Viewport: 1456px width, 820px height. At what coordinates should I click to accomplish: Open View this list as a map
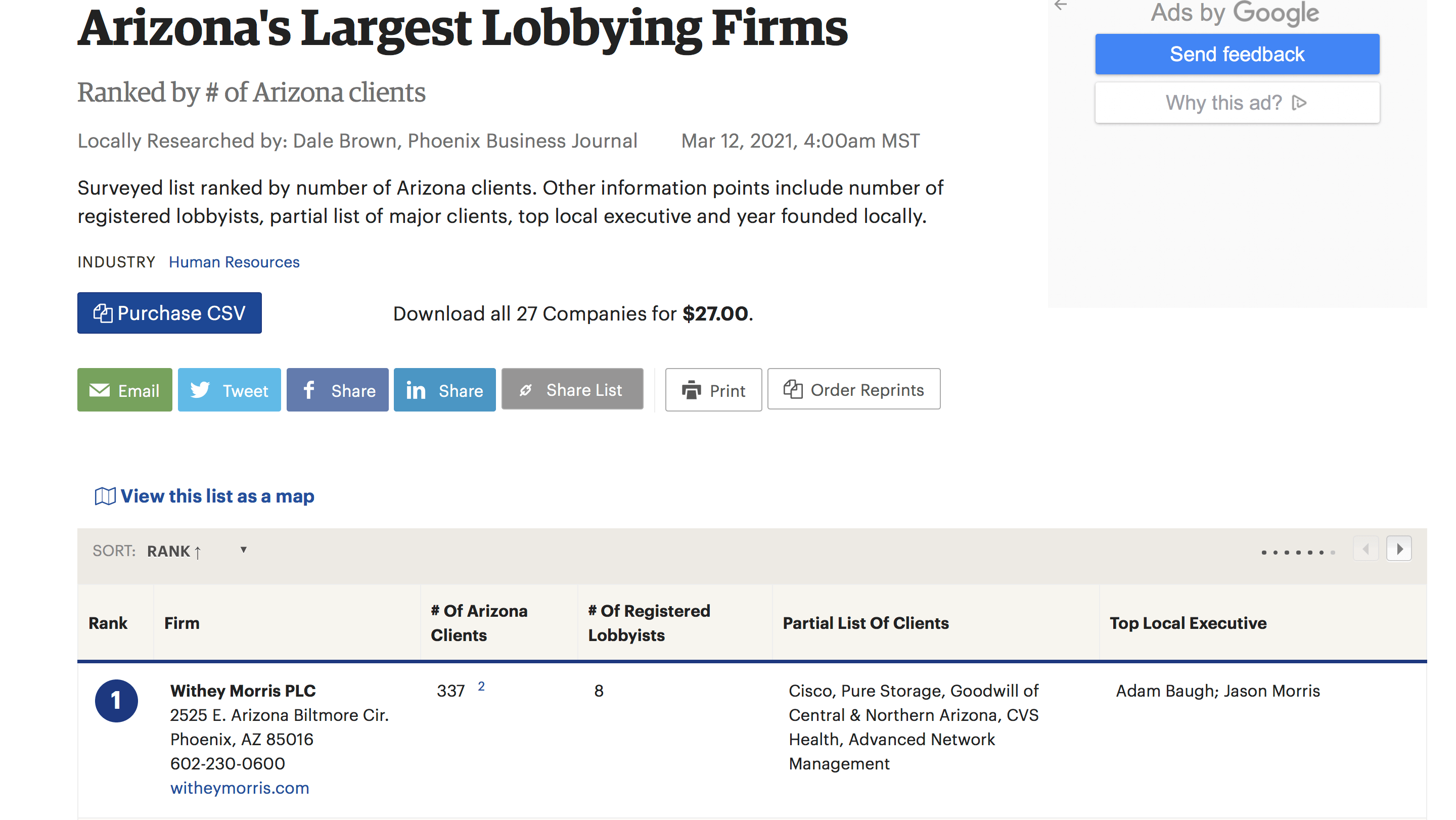[217, 496]
